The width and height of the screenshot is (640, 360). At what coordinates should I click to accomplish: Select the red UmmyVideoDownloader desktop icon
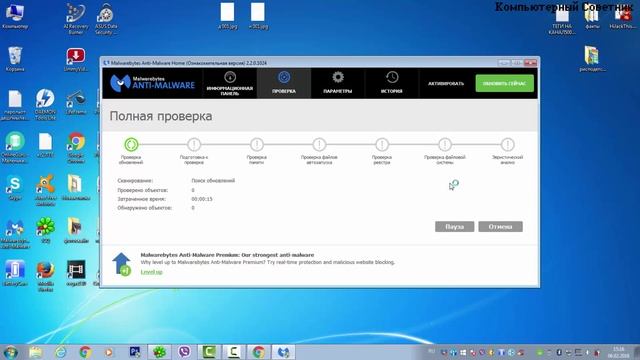tap(76, 59)
